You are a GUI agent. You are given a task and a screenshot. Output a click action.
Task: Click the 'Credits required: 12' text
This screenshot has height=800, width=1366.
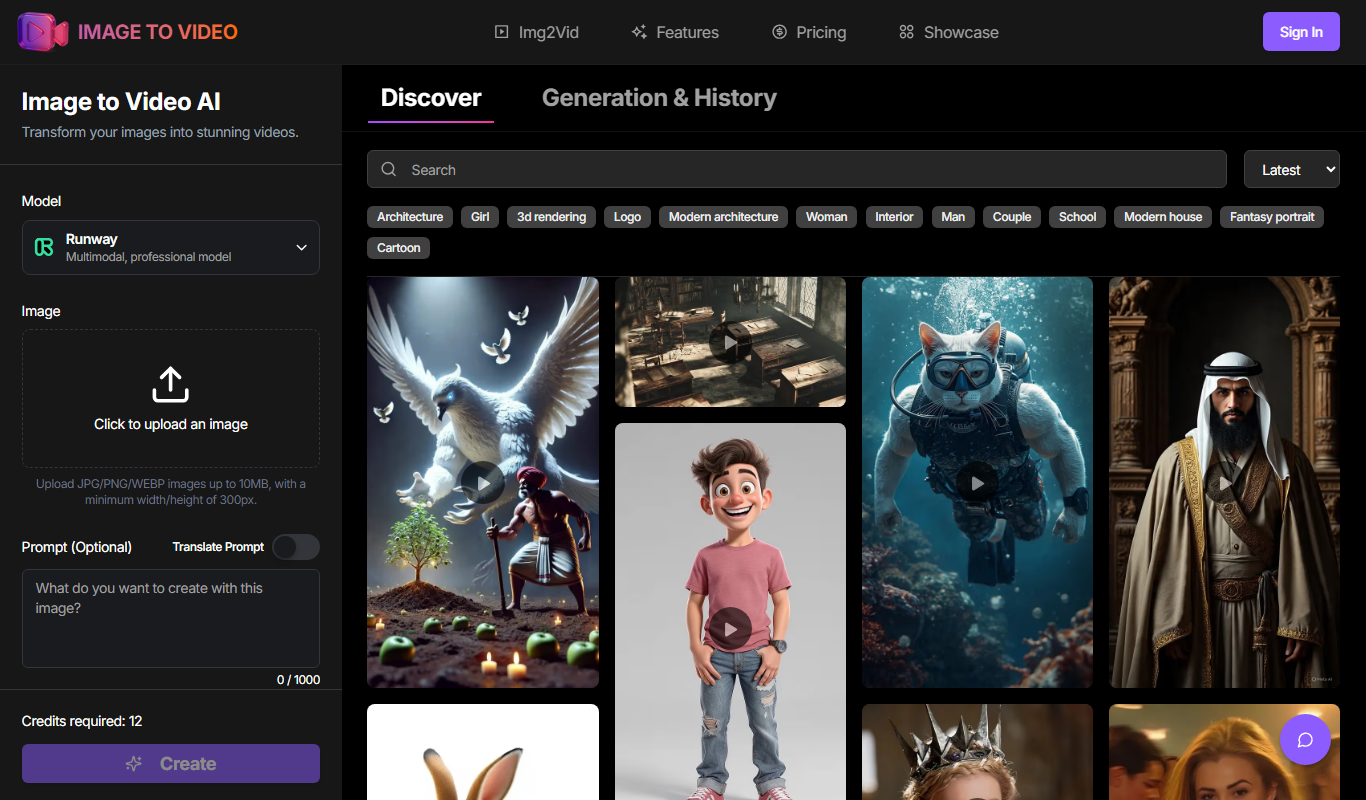pos(82,721)
